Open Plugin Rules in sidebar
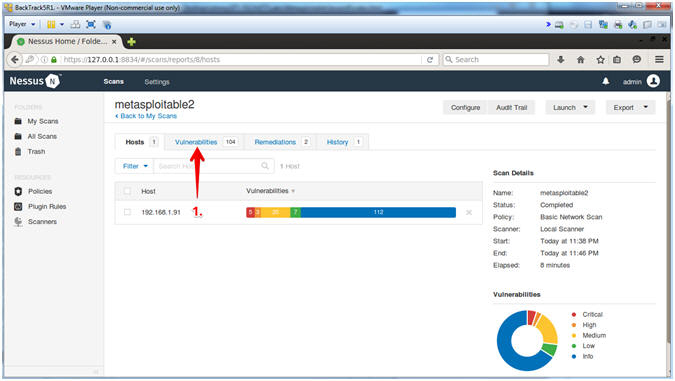Image resolution: width=675 pixels, height=381 pixels. point(47,207)
